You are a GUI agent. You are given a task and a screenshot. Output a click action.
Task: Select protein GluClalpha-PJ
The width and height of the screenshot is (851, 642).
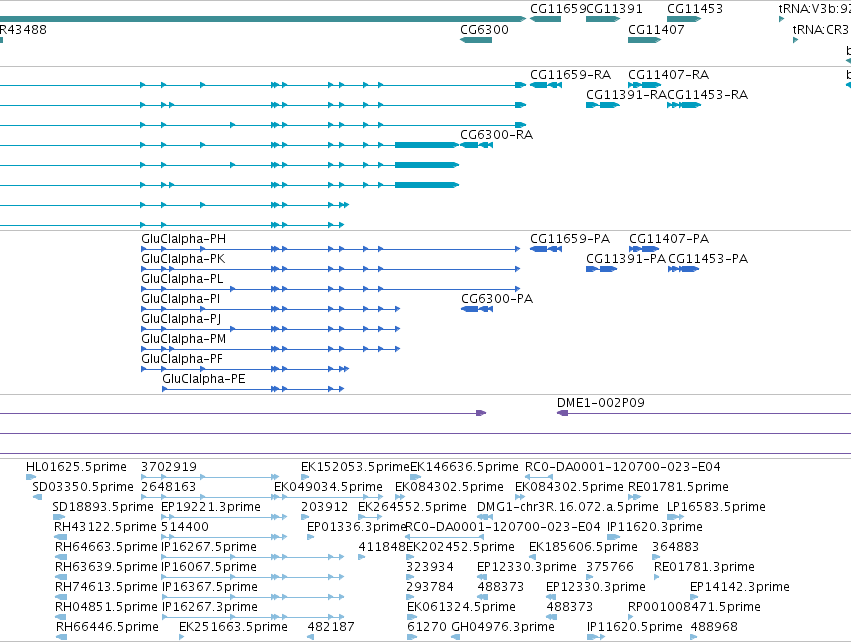(181, 319)
